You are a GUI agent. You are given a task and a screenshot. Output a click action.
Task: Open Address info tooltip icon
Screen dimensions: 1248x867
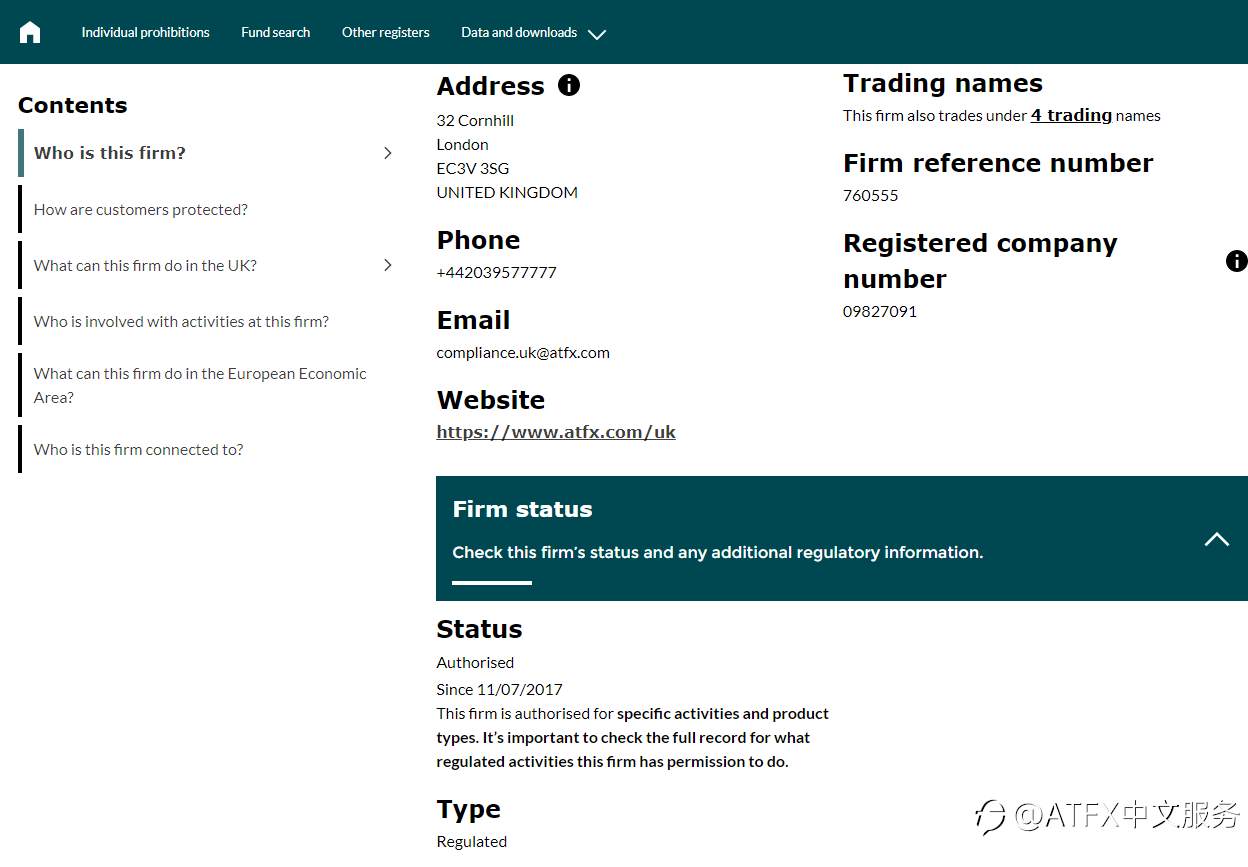[569, 85]
